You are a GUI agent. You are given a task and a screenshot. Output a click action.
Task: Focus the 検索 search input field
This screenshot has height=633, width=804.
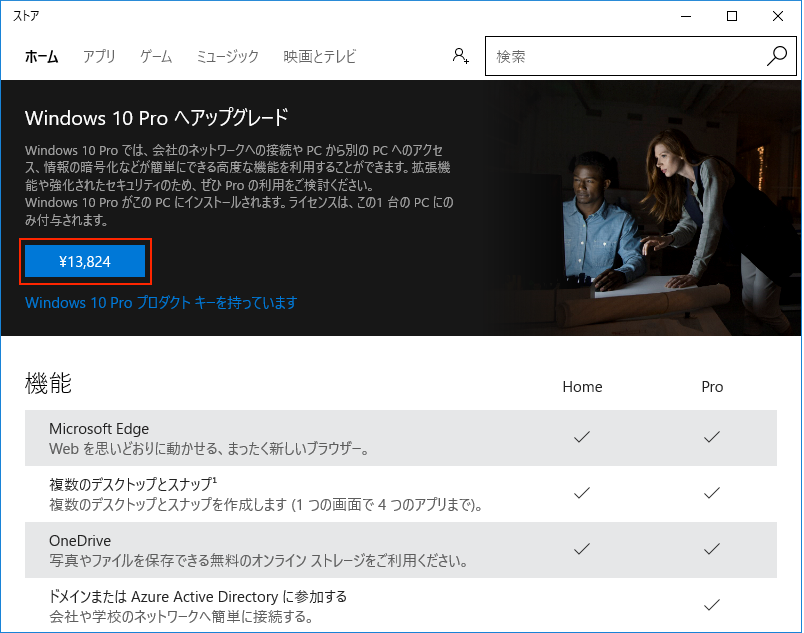coord(625,57)
